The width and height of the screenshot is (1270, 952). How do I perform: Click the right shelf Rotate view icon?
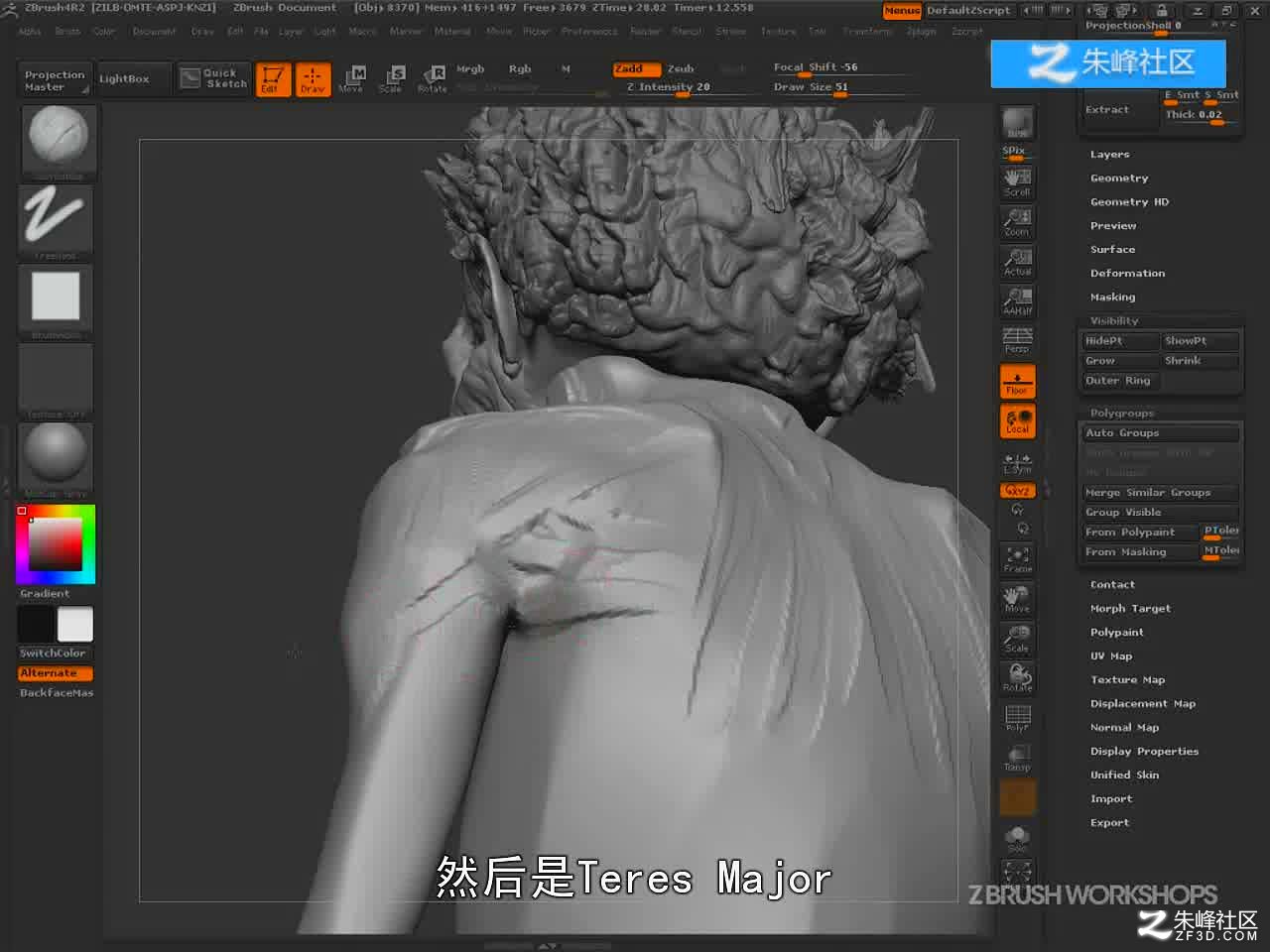click(x=1017, y=678)
